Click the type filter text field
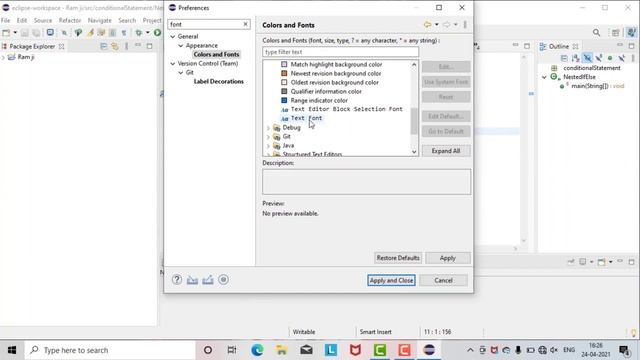Image resolution: width=640 pixels, height=360 pixels. 340,52
